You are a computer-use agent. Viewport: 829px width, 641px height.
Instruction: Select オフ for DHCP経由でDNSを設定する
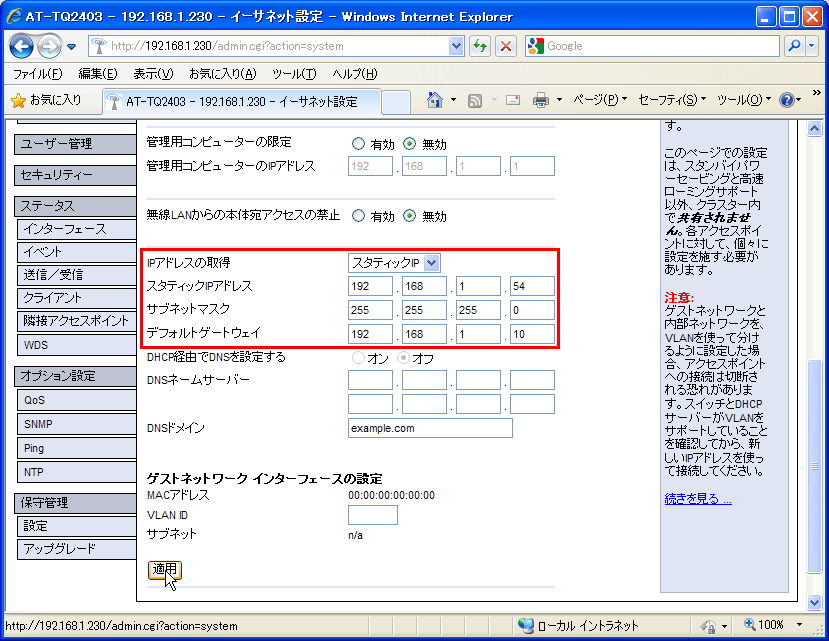click(x=403, y=358)
